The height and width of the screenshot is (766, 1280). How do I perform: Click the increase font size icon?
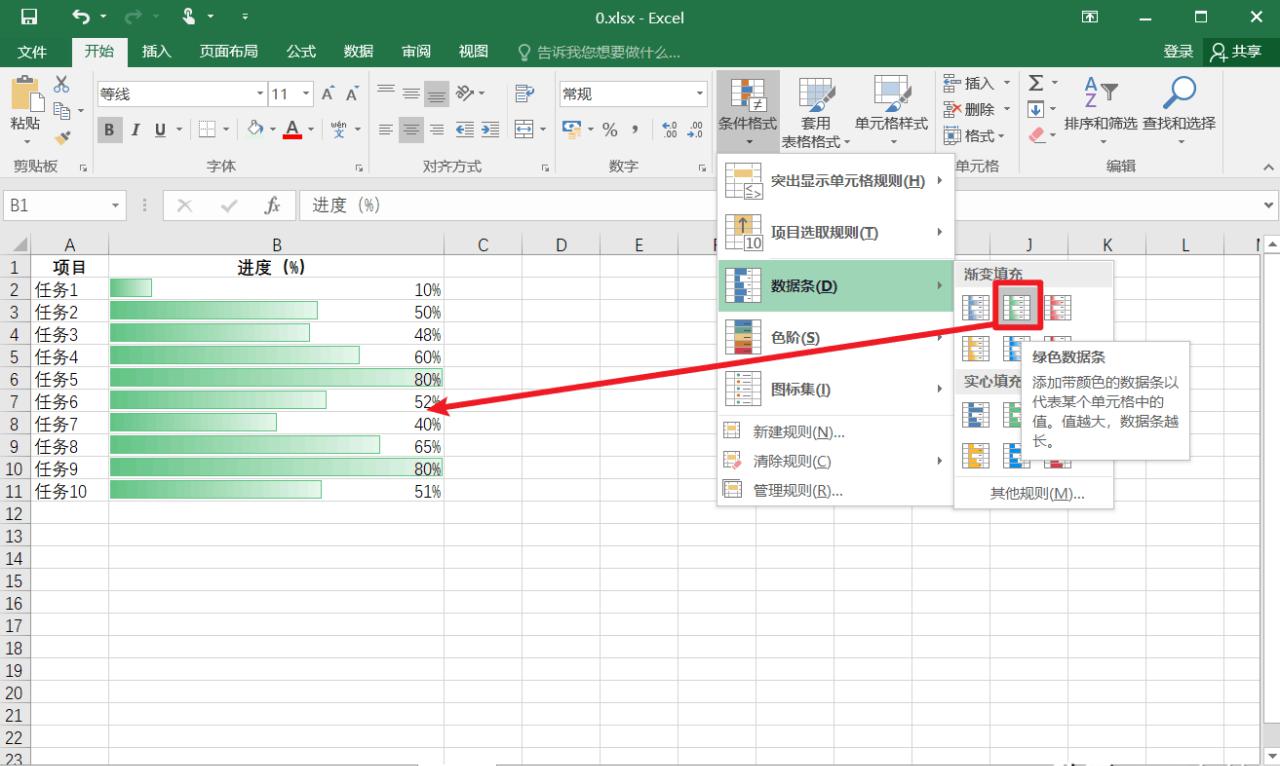point(327,94)
